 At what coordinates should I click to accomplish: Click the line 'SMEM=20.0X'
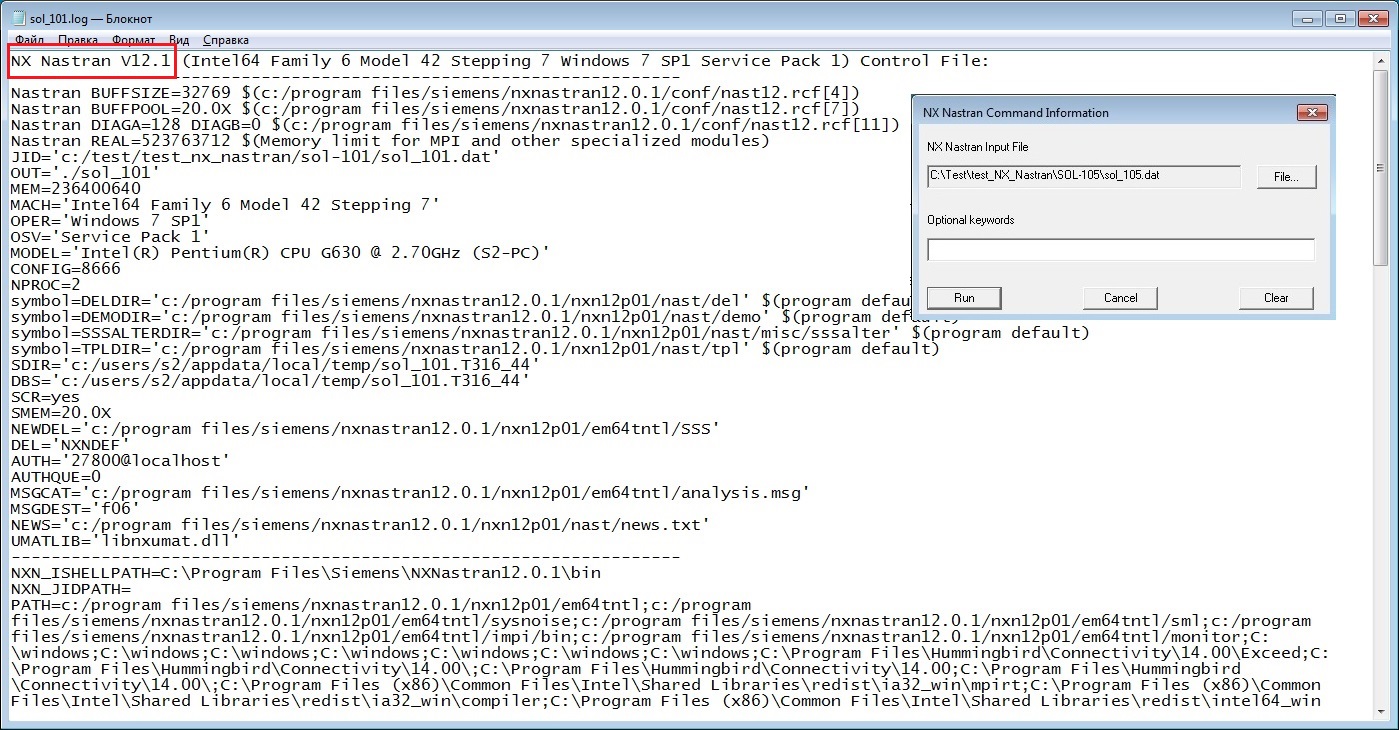point(60,413)
